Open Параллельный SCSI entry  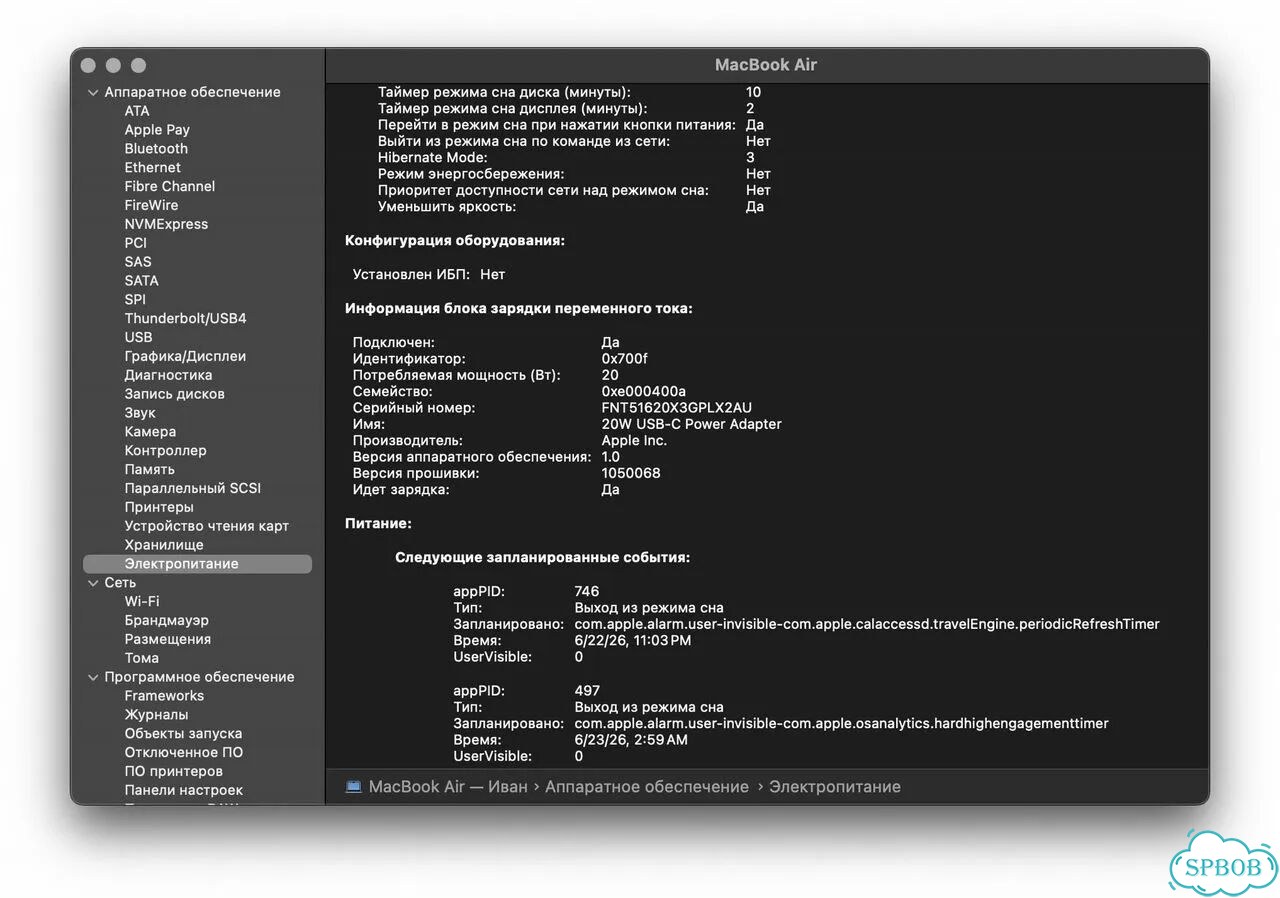pyautogui.click(x=192, y=488)
